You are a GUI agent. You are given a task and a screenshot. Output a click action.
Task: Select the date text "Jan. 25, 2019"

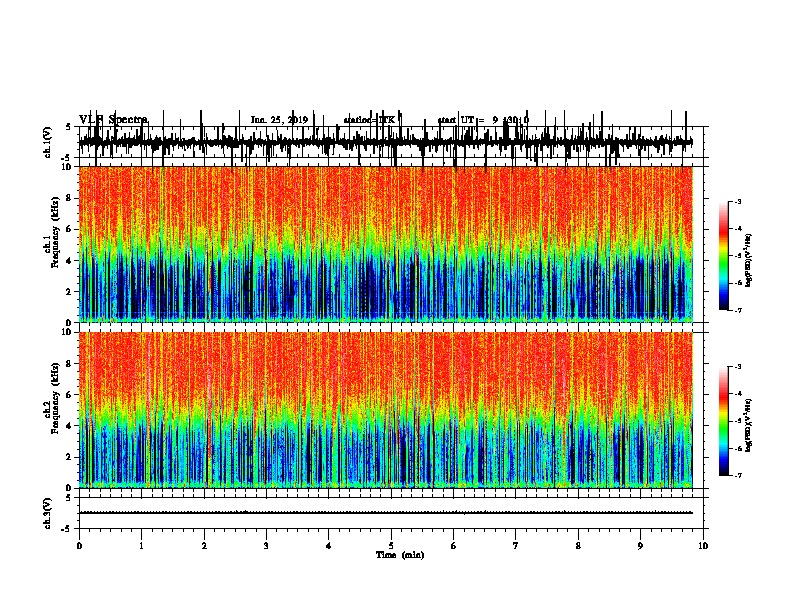coord(279,120)
